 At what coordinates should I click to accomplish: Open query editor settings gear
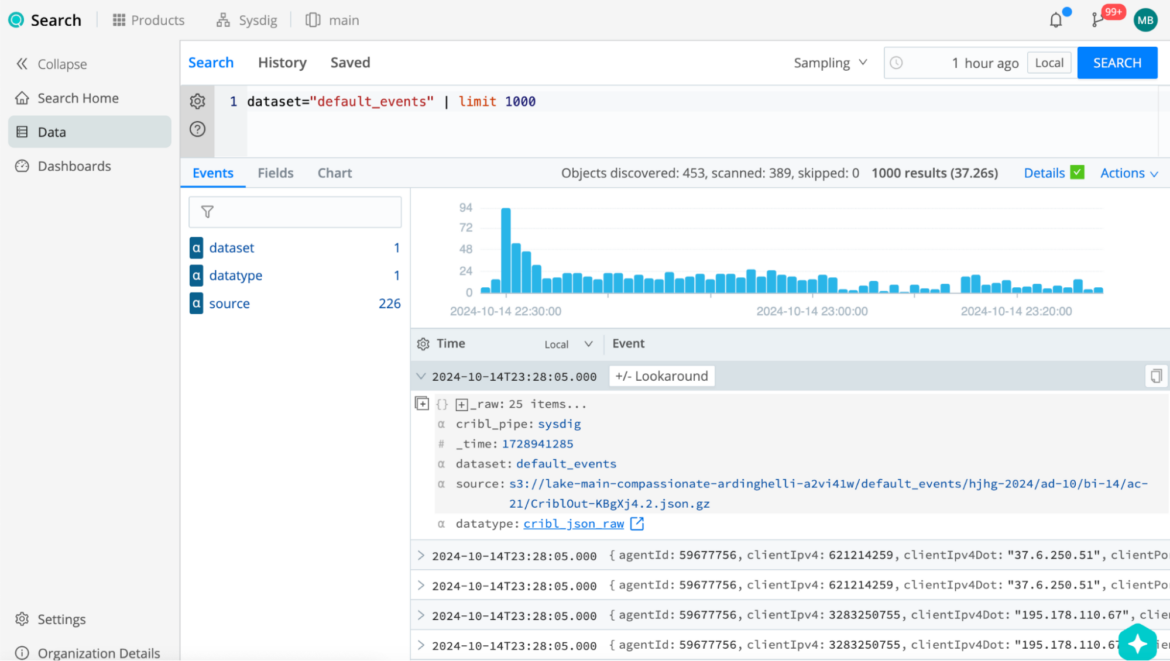[x=197, y=101]
